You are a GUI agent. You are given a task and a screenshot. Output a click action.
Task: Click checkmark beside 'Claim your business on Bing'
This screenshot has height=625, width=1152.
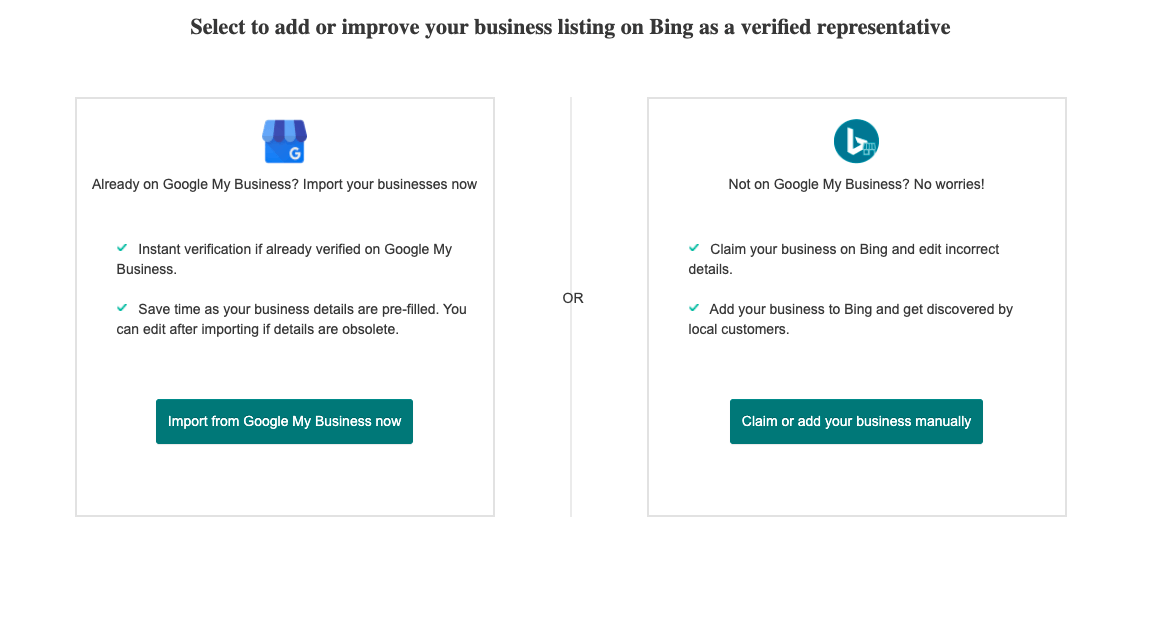pos(694,248)
